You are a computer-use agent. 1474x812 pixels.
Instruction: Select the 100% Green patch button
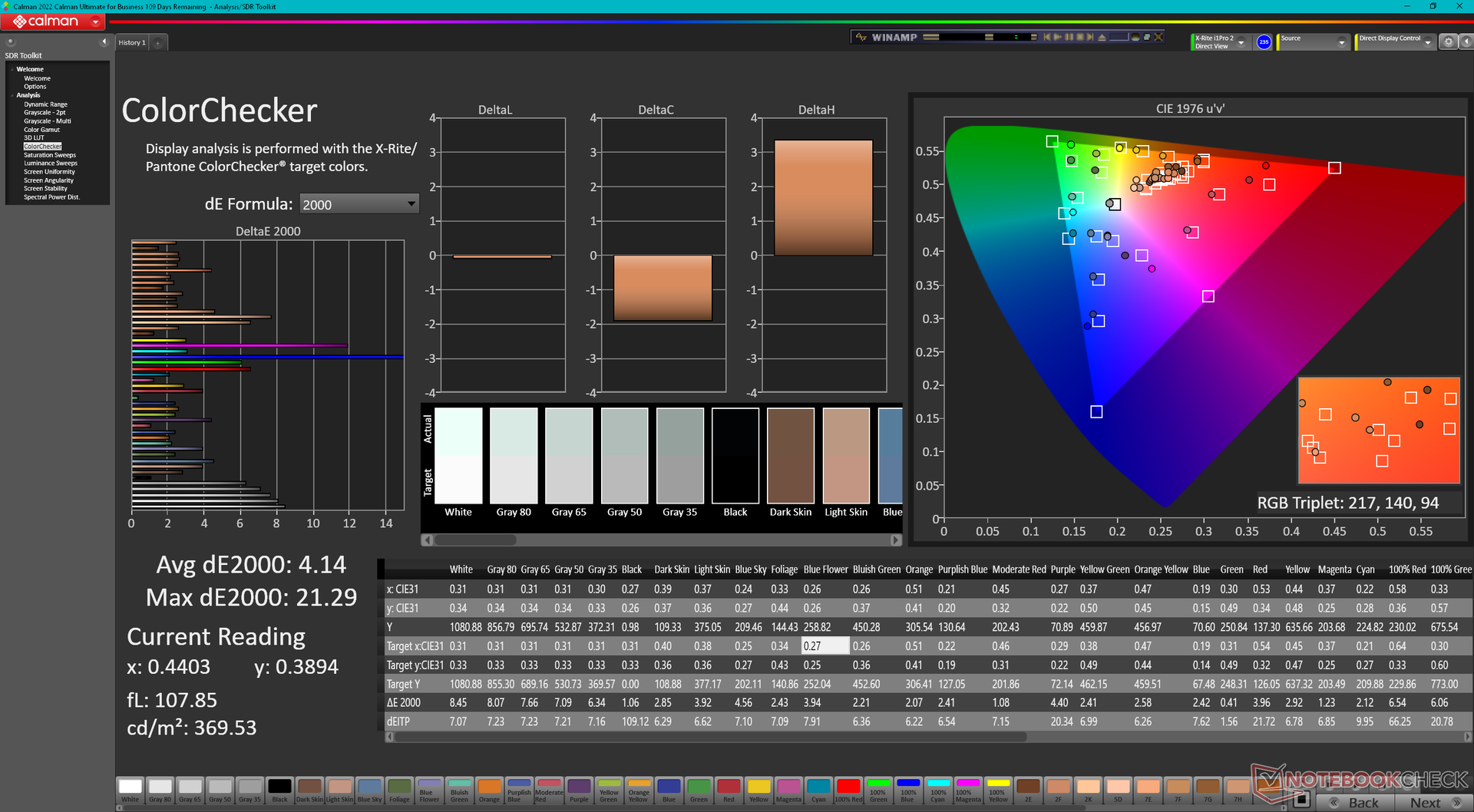pos(878,791)
